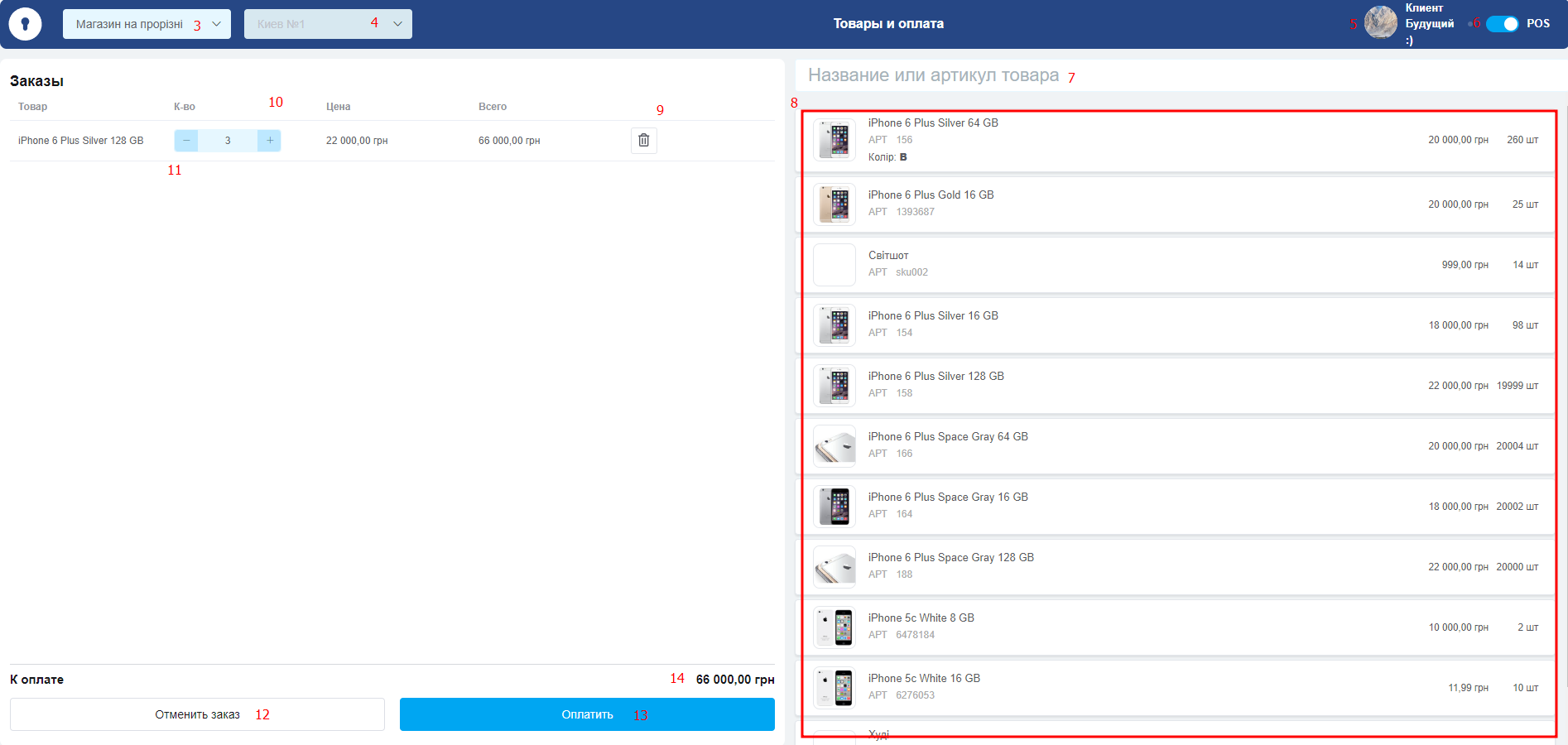Decrease quantity with the minus button
This screenshot has height=745, width=1568.
pyautogui.click(x=186, y=141)
